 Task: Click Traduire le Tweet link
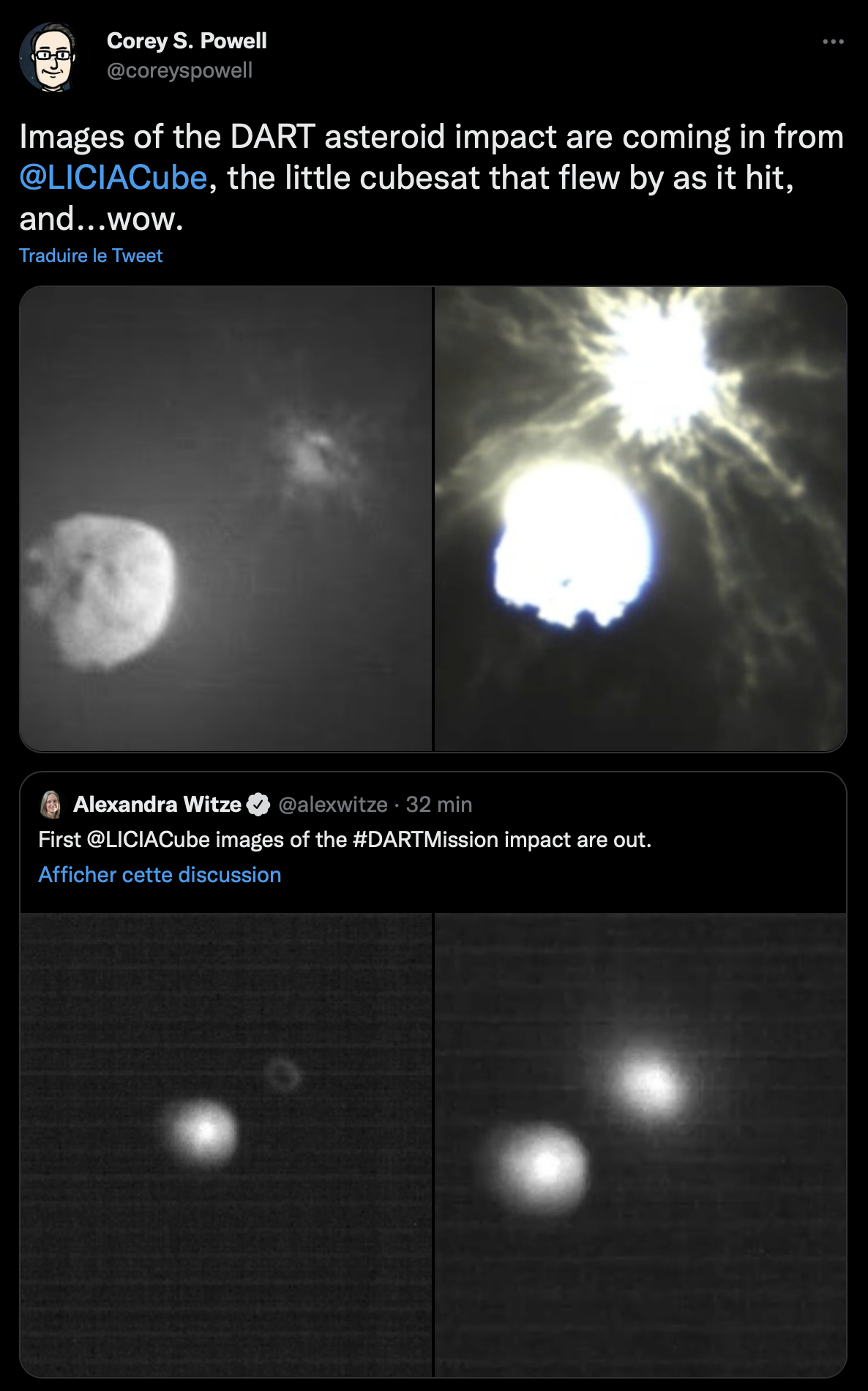point(91,256)
